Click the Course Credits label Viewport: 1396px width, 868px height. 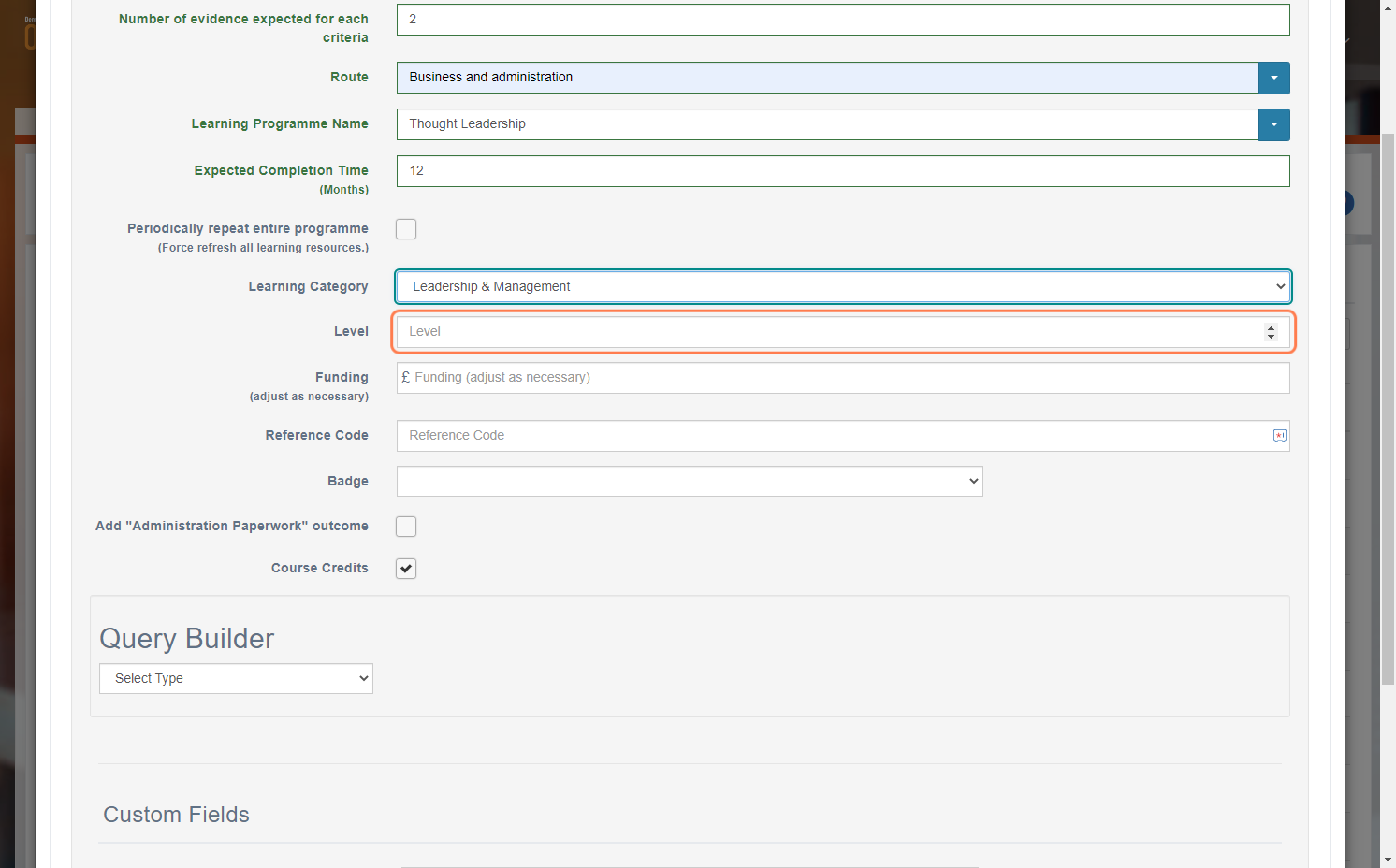[x=320, y=569]
